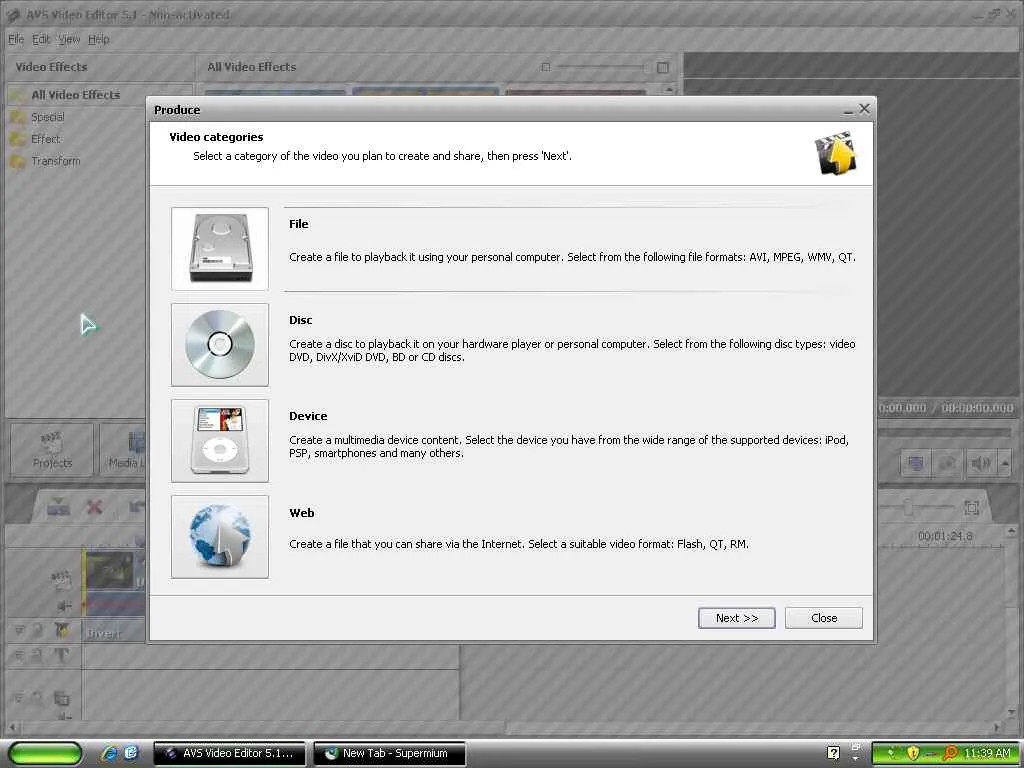This screenshot has height=768, width=1024.
Task: Select the Transform folder
Action: tap(56, 161)
